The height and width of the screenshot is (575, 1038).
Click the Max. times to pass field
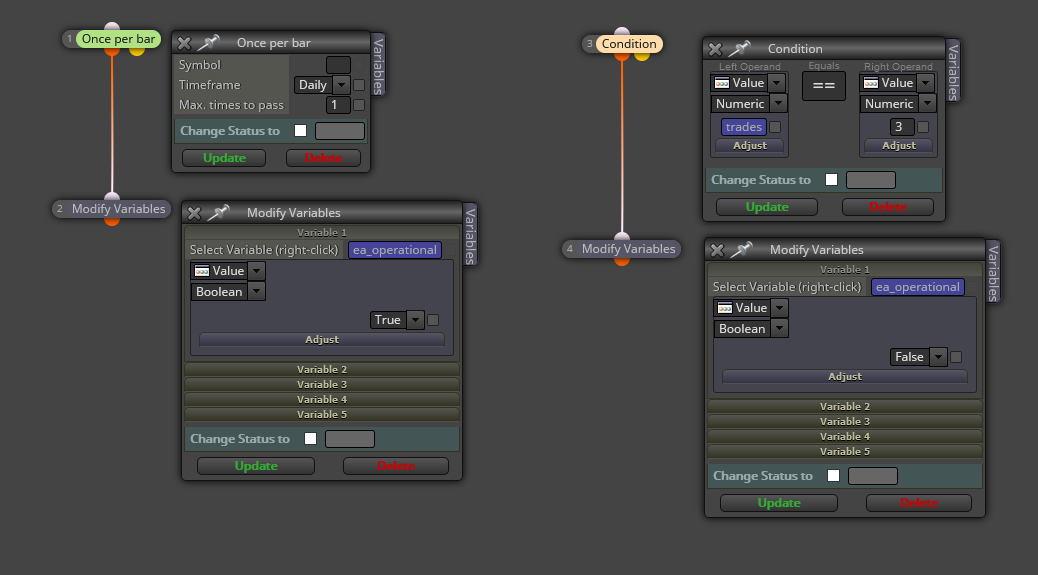pos(338,105)
